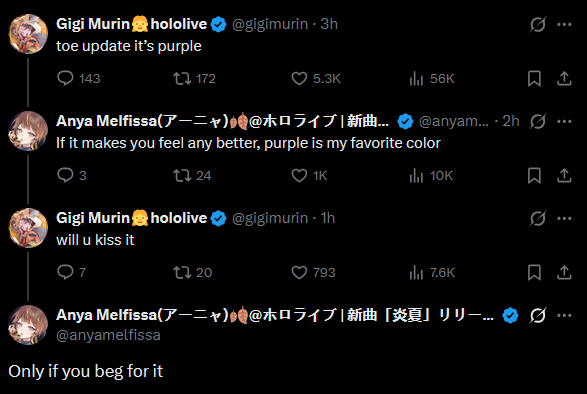Open more options on Gigi's 3h tweet
The image size is (587, 394).
pyautogui.click(x=564, y=24)
